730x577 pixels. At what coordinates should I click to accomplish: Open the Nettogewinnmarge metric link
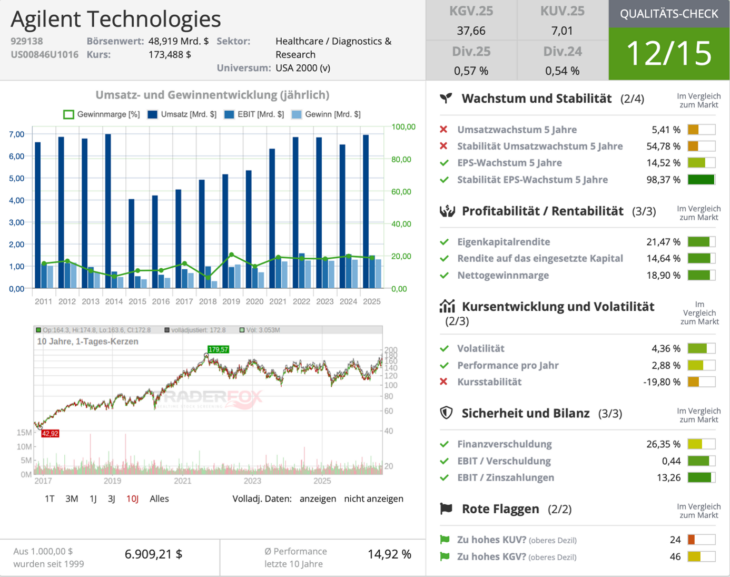(x=503, y=275)
